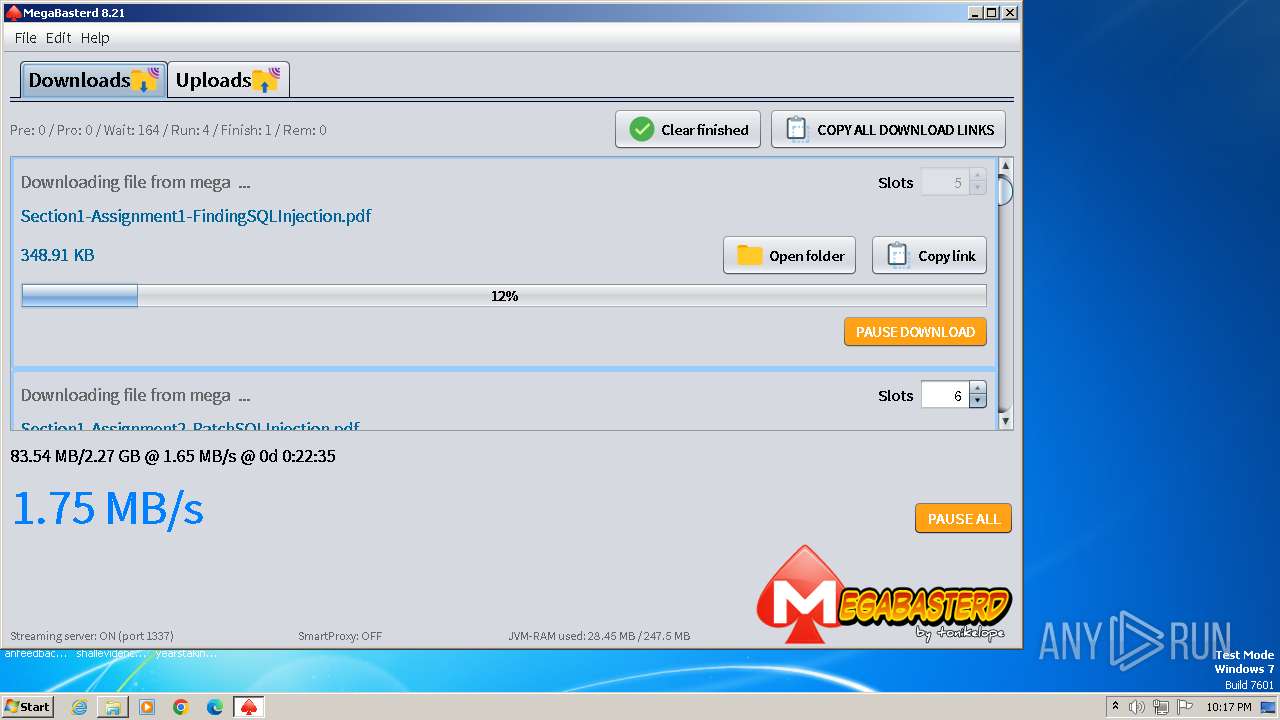Viewport: 1280px width, 720px height.
Task: Click the clipboard icon on COPY ALL DOWNLOAD LINKS
Action: (797, 130)
